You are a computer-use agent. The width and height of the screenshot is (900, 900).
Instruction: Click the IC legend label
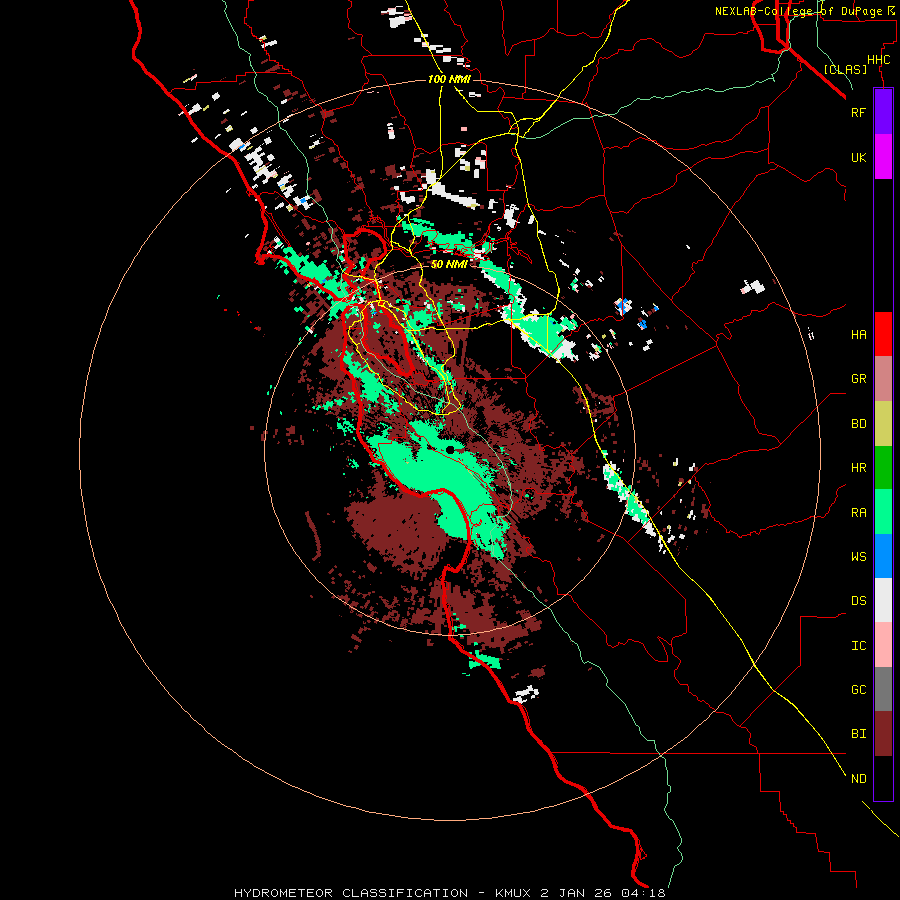tap(858, 646)
